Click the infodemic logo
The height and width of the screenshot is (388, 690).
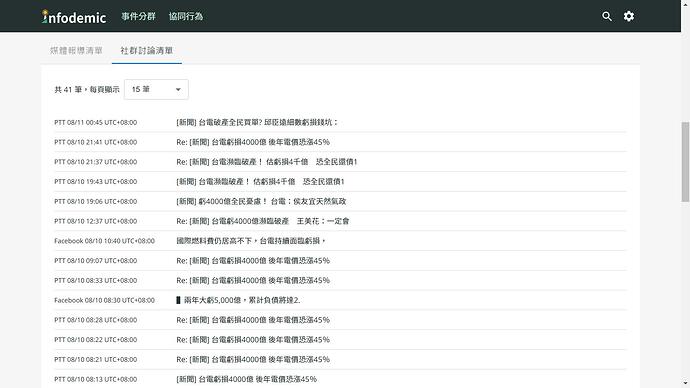[74, 17]
